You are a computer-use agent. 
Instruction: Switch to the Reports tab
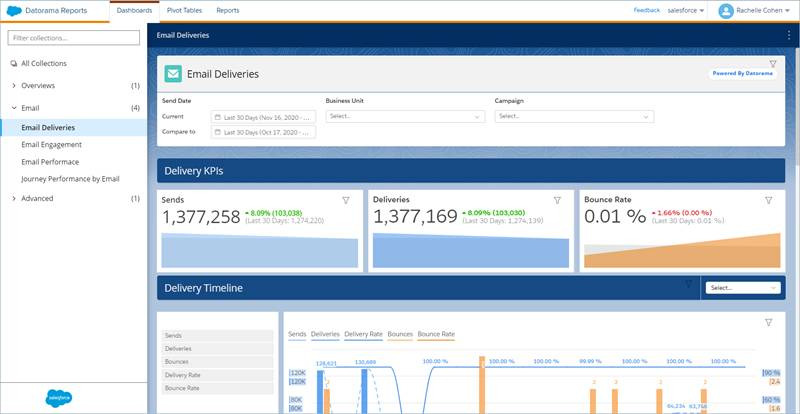tap(228, 10)
